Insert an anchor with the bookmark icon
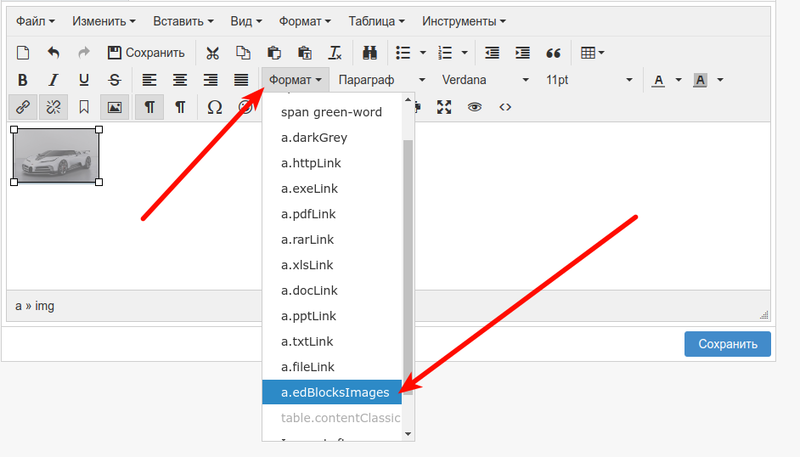The image size is (800, 457). click(x=84, y=107)
